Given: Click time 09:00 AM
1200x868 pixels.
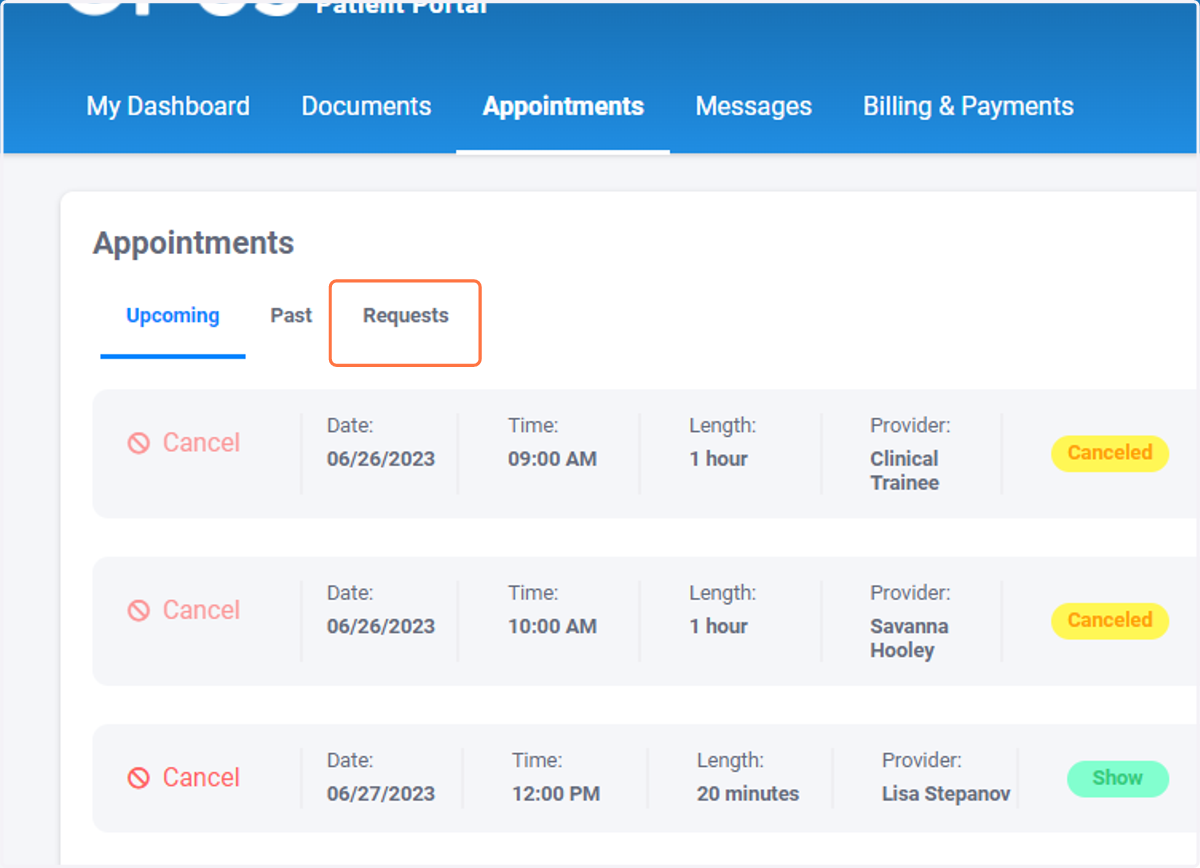Looking at the screenshot, I should coord(552,459).
